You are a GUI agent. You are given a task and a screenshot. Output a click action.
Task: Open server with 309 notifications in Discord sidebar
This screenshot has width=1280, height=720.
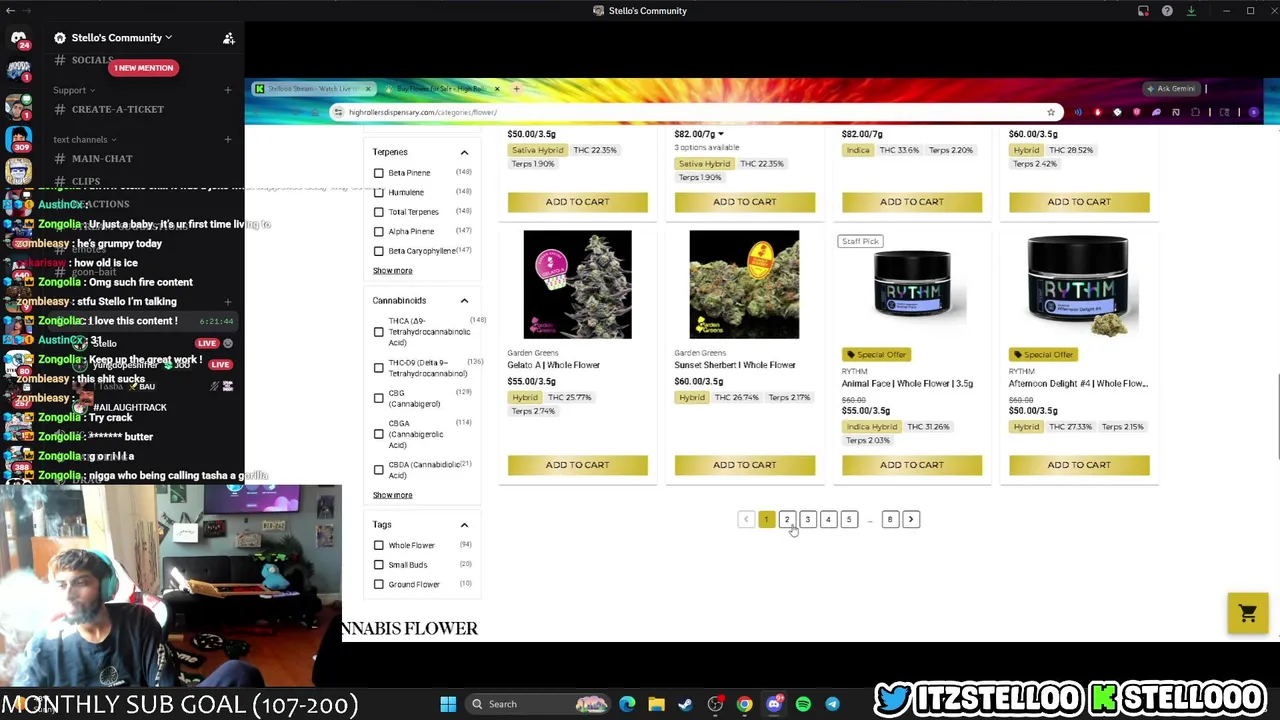[x=18, y=140]
